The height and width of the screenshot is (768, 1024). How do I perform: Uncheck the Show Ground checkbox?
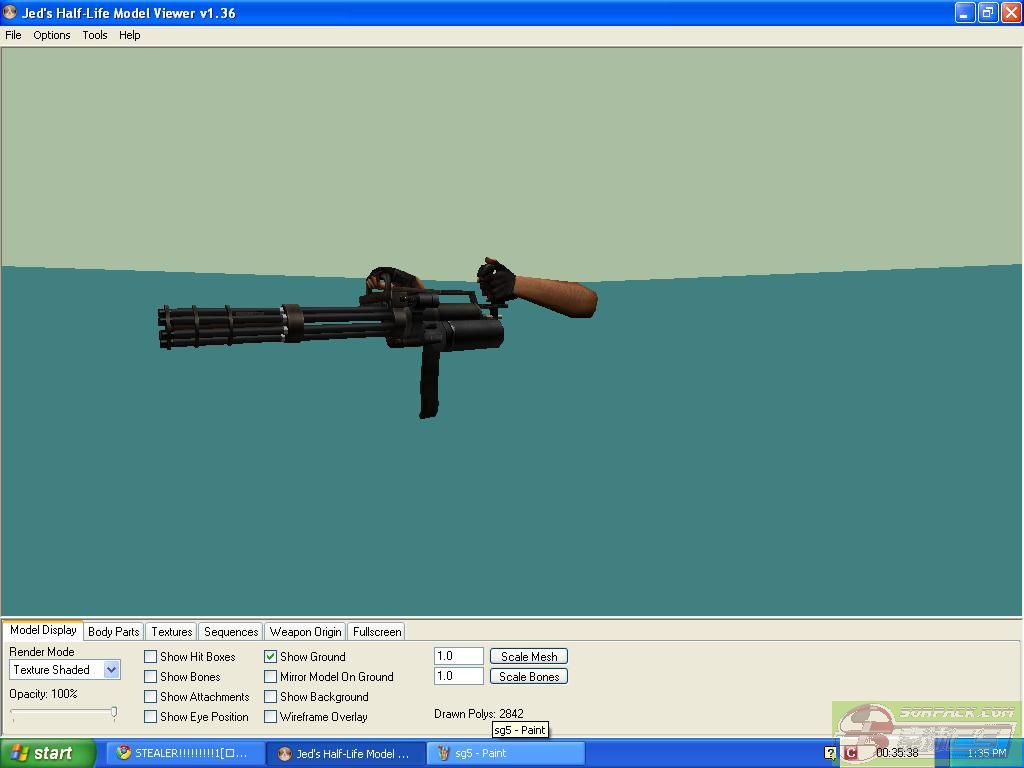tap(271, 657)
